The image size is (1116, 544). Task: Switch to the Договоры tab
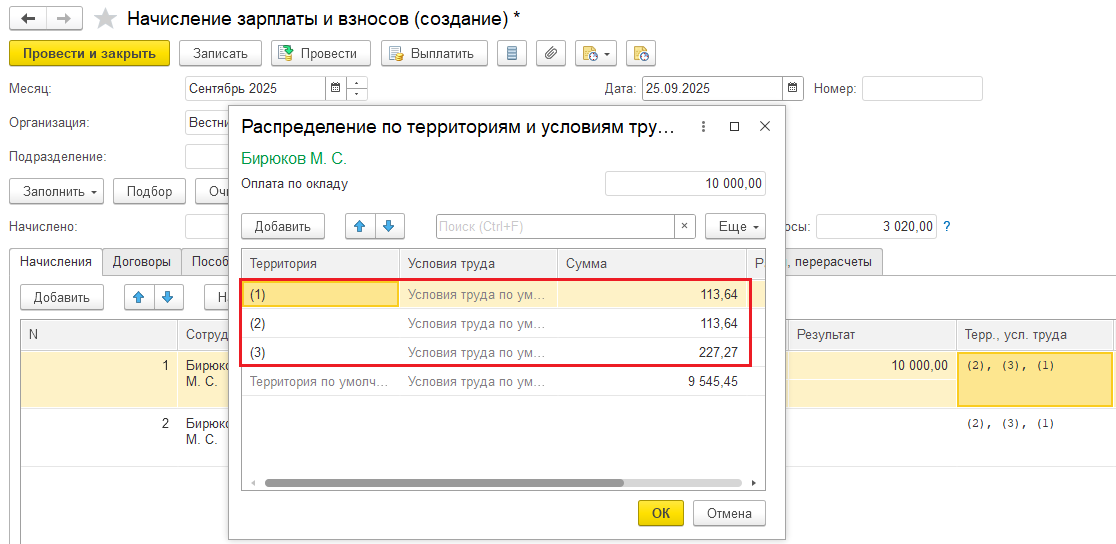(x=142, y=261)
